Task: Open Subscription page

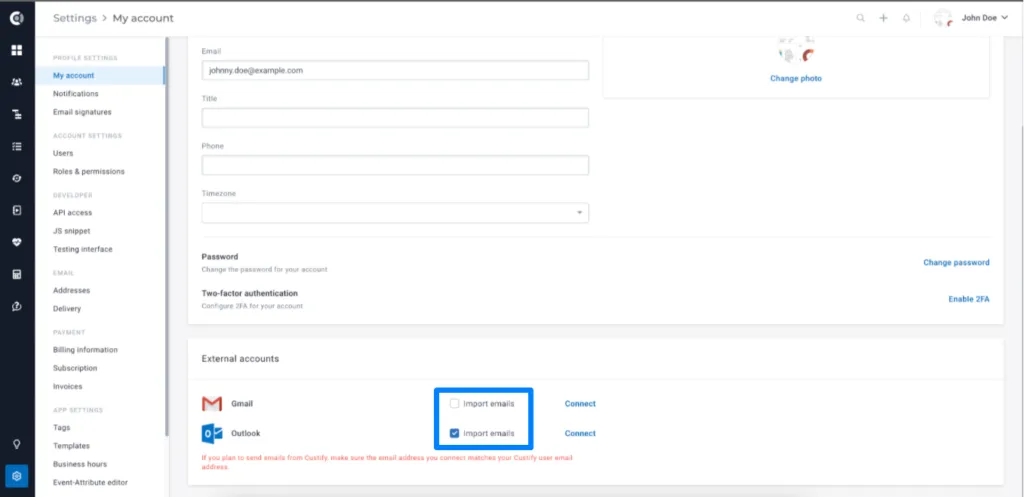Action: tap(75, 368)
